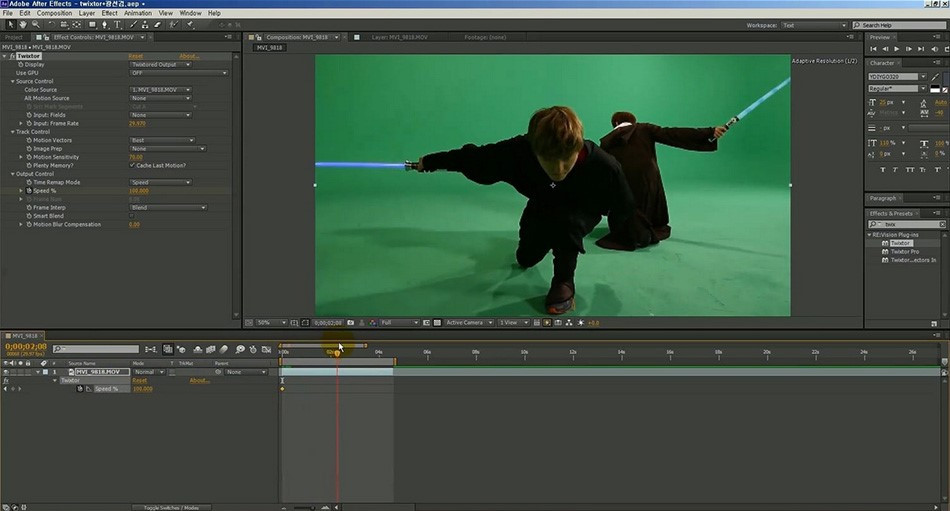Click Reset Exposure icon in viewer
Screen dimensions: 950x511
coord(580,322)
